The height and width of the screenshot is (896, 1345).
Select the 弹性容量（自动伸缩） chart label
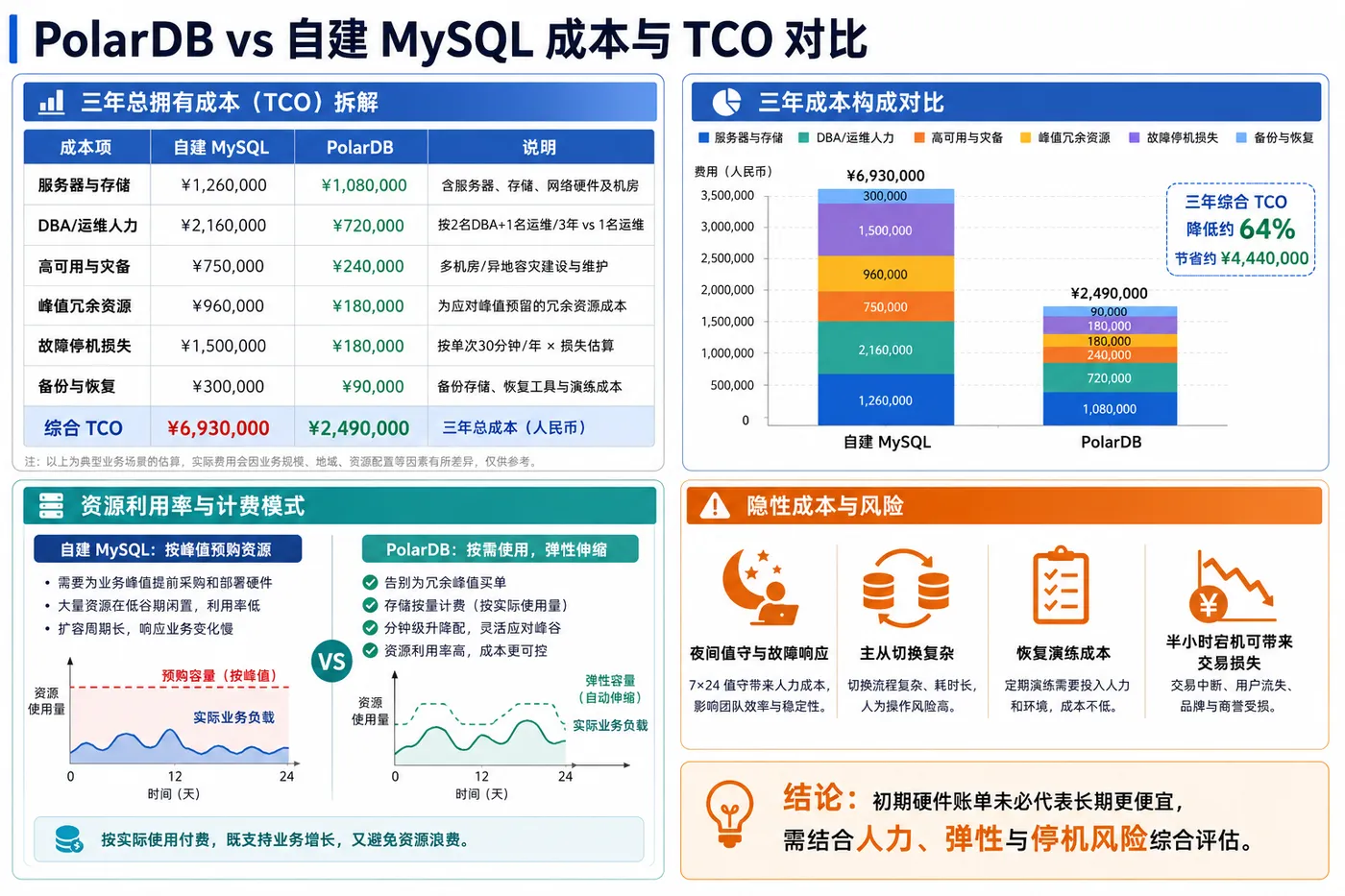pos(609,689)
